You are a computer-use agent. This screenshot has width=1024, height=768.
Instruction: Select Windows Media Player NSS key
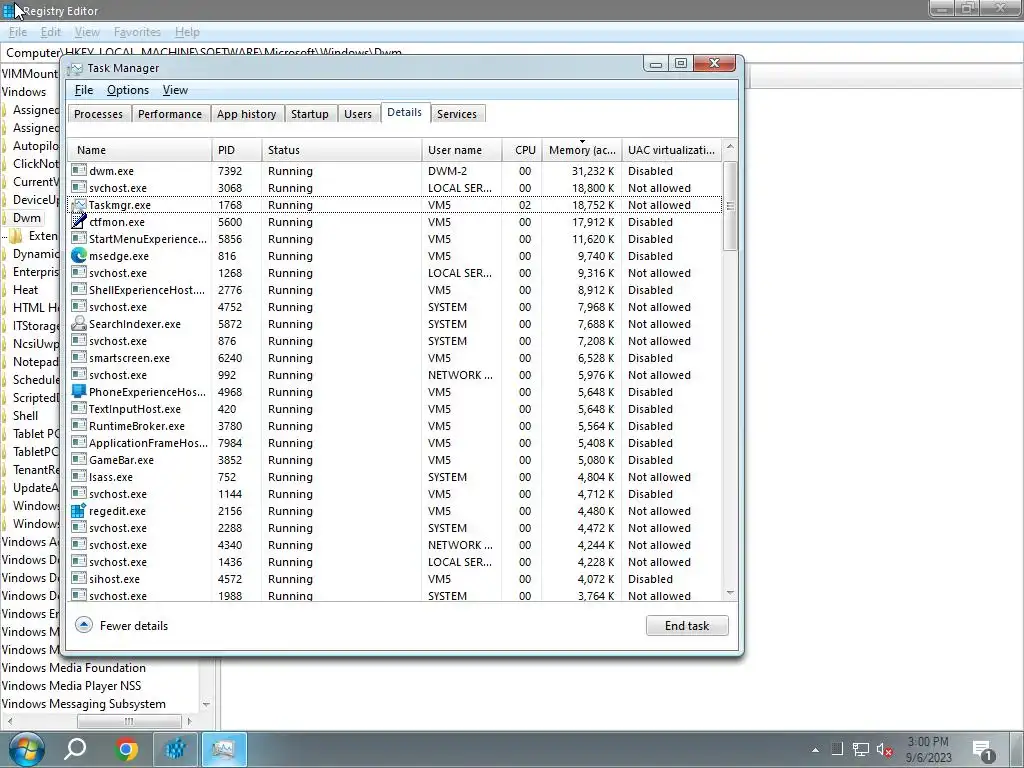(x=71, y=686)
